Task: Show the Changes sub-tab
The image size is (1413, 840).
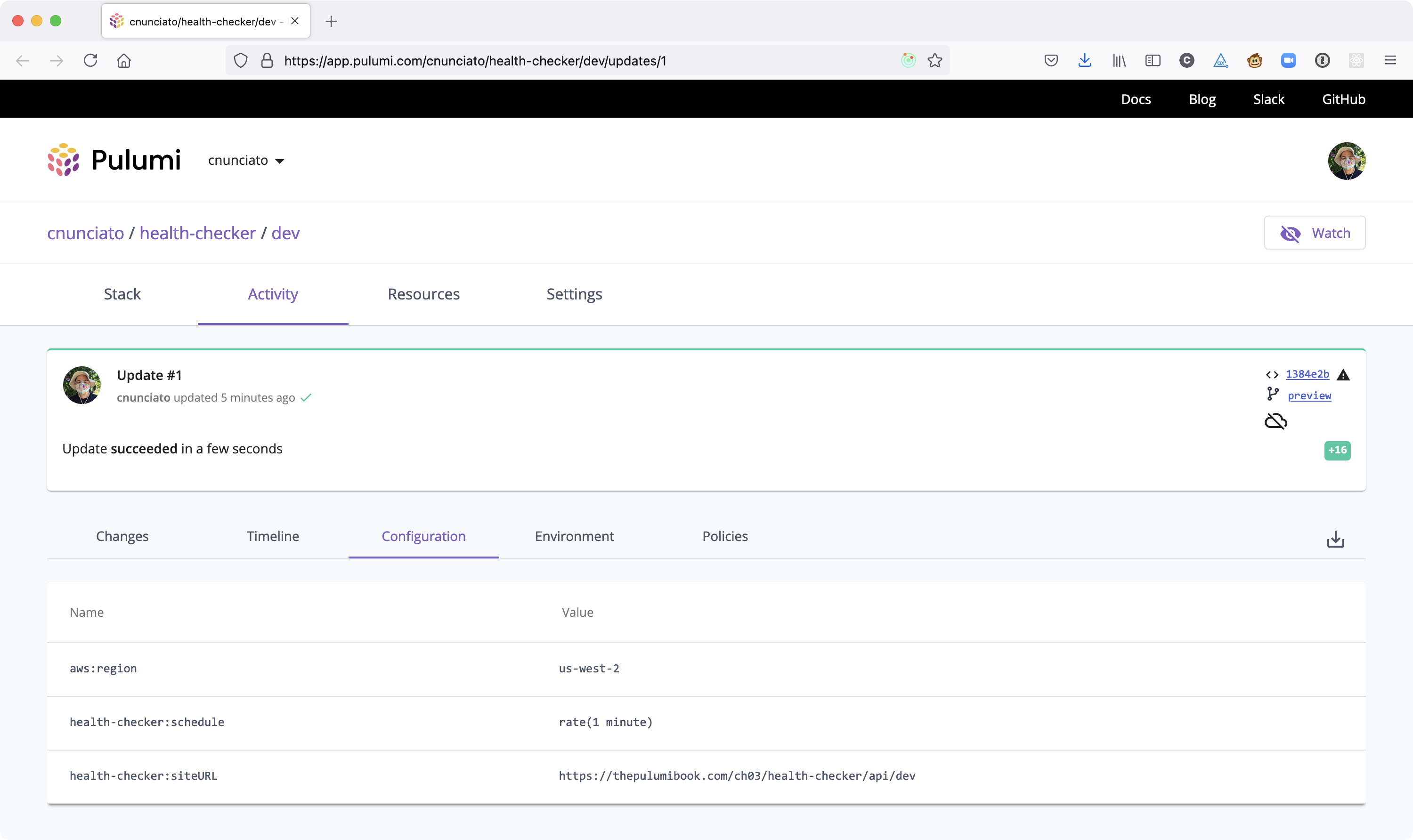Action: point(122,536)
